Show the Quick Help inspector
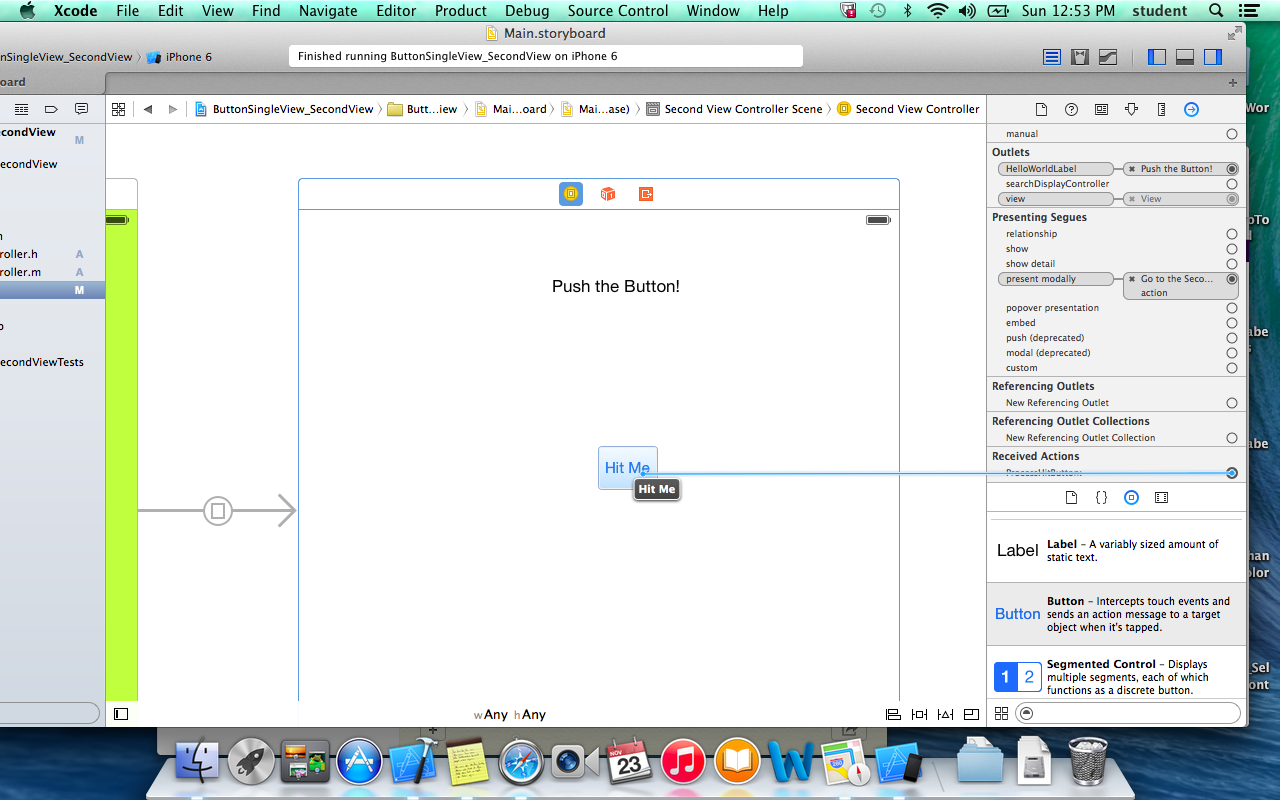 click(x=1071, y=110)
